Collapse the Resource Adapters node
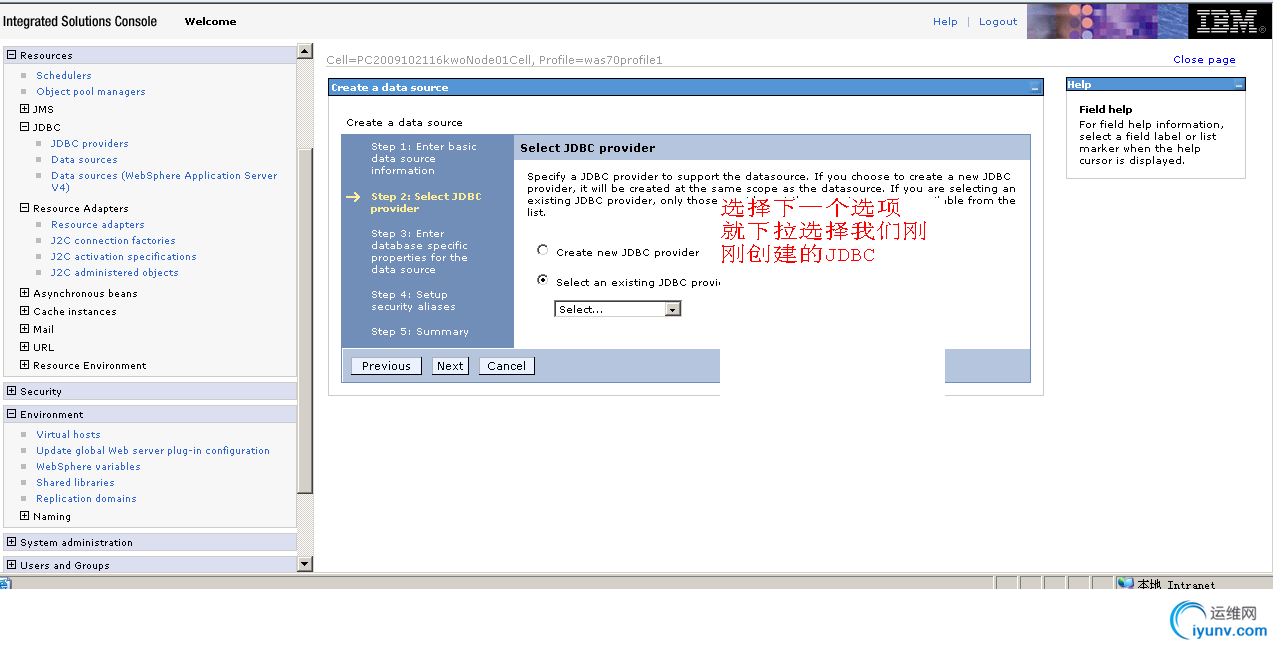The image size is (1273, 647). [25, 208]
